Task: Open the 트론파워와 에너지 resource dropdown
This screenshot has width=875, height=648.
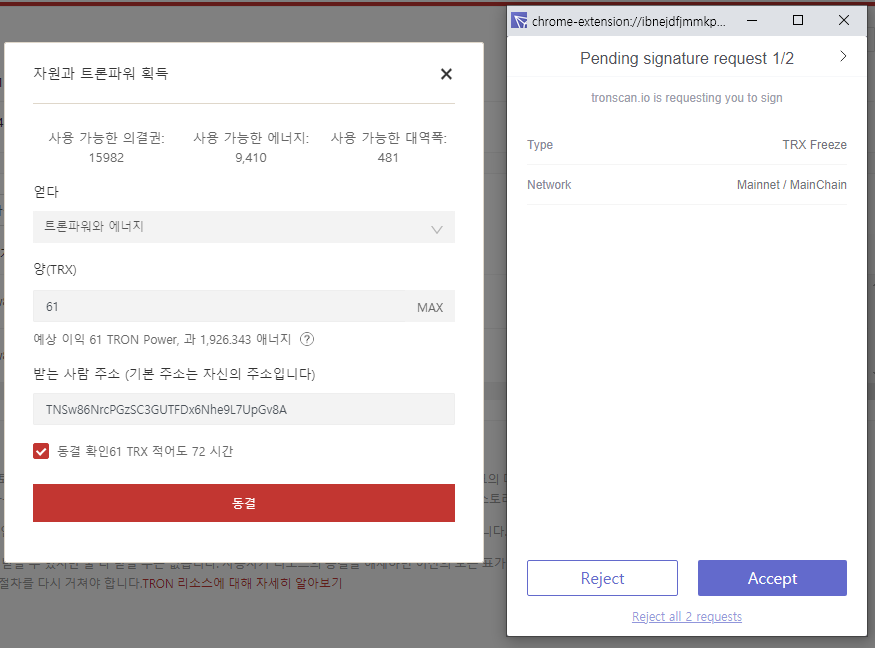Action: (x=244, y=227)
